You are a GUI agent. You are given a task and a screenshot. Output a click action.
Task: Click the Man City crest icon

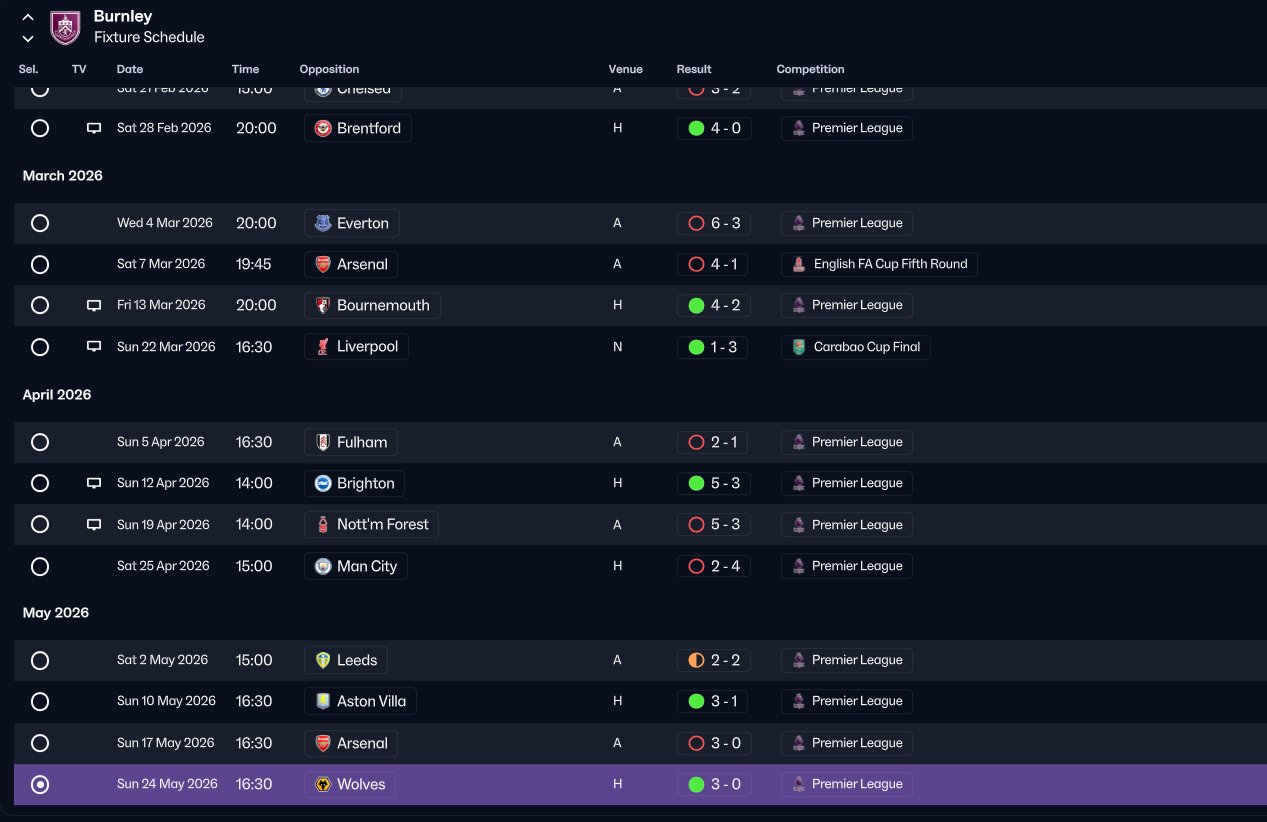click(323, 566)
